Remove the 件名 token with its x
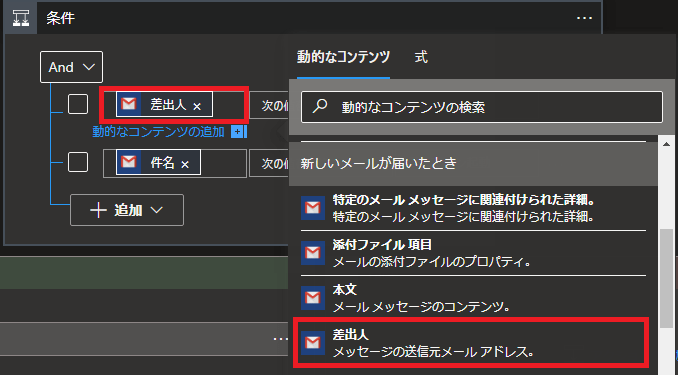The height and width of the screenshot is (375, 678). pyautogui.click(x=185, y=164)
